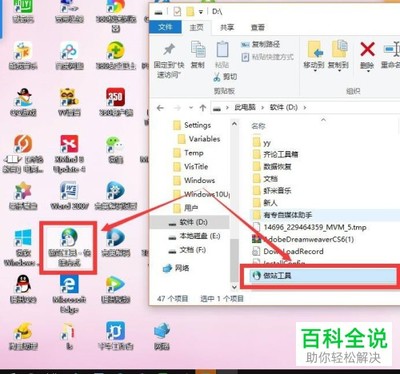Click the navigation pane scroll-down arrow
Image resolution: width=400 pixels, height=374 pixels.
(234, 287)
